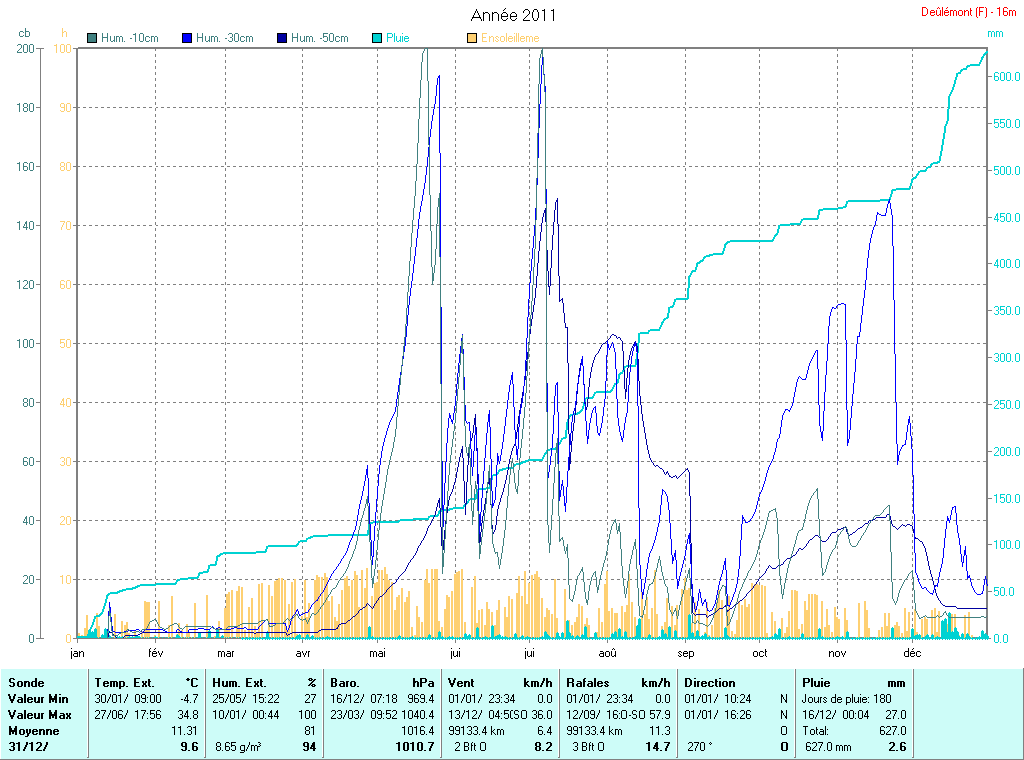The image size is (1024, 760).
Task: Click the Hum. -30cm legend color square
Action: (x=187, y=38)
